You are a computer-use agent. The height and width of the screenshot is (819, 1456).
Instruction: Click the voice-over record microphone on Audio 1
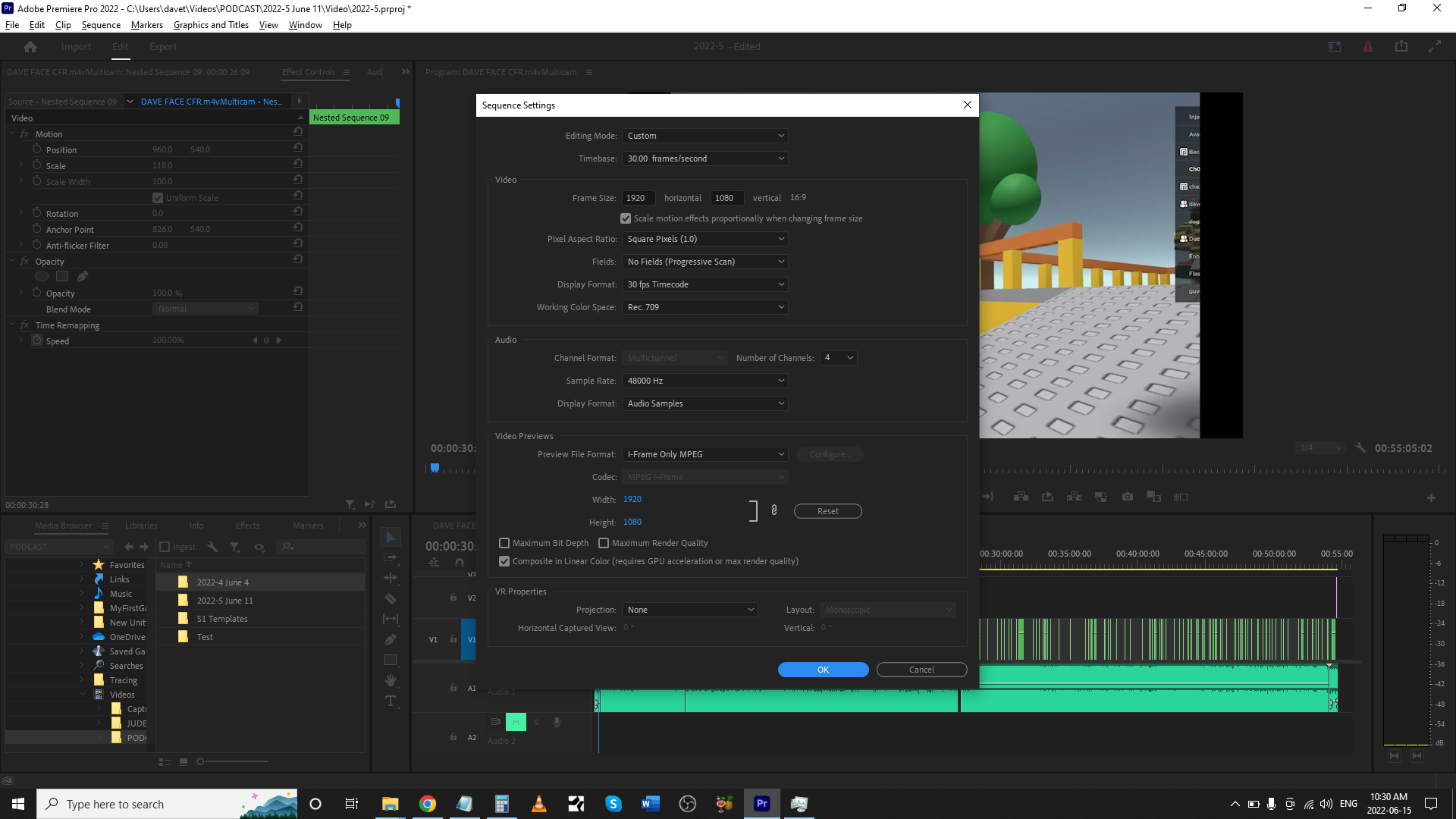tap(557, 721)
